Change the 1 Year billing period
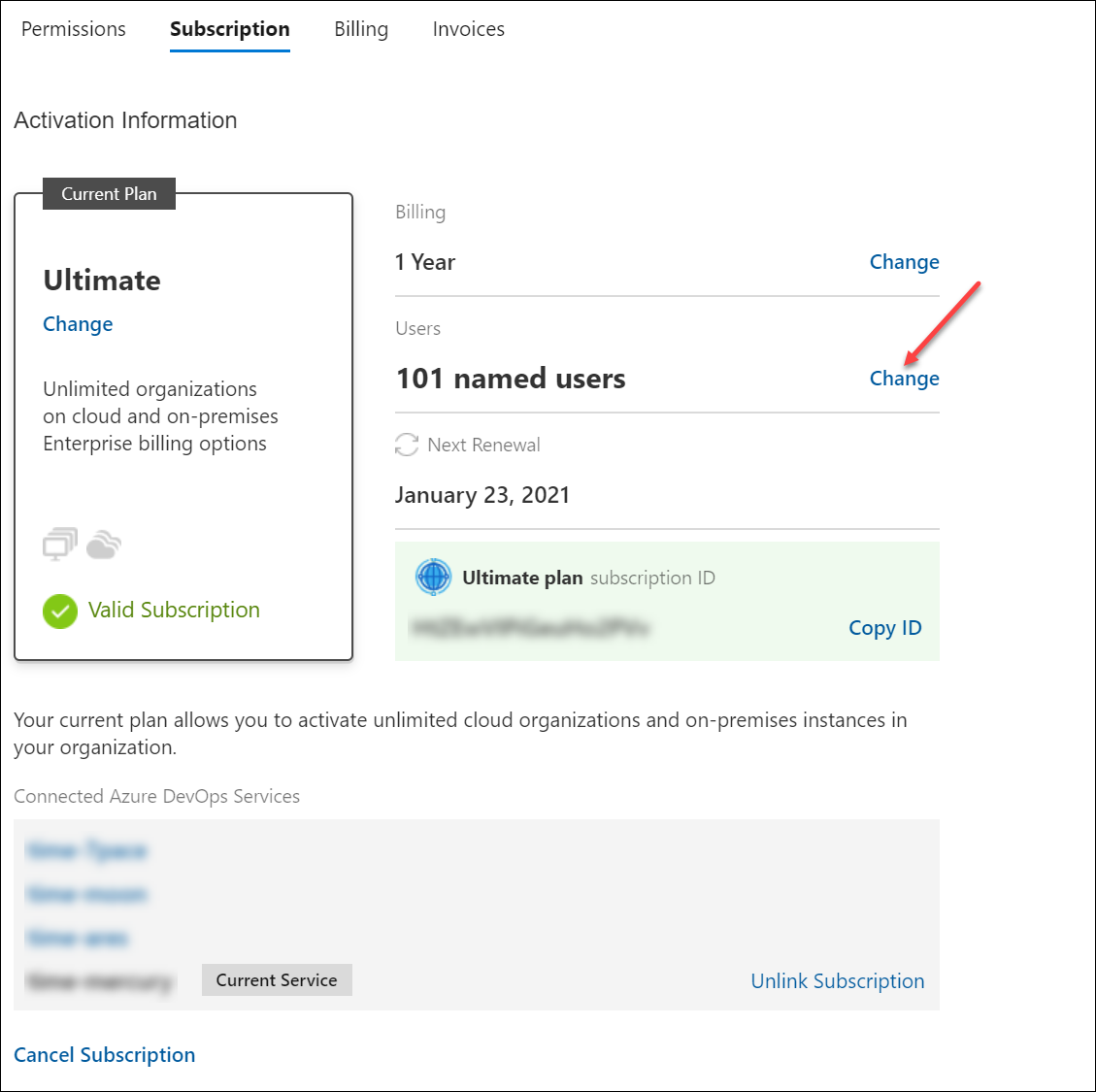The image size is (1096, 1092). pos(904,261)
